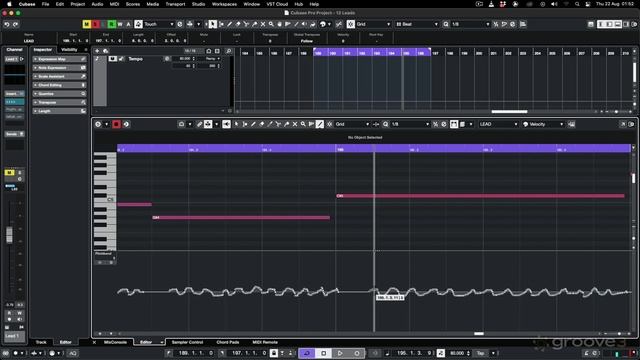The height and width of the screenshot is (360, 640).
Task: Toggle the red global Solo S button
Action: click(x=95, y=24)
